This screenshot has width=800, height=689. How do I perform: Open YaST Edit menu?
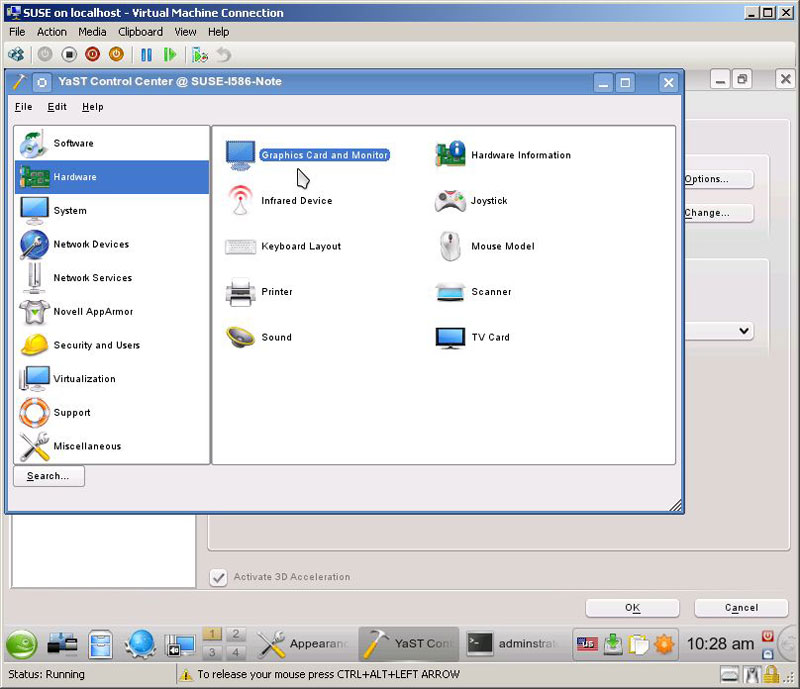(x=57, y=107)
